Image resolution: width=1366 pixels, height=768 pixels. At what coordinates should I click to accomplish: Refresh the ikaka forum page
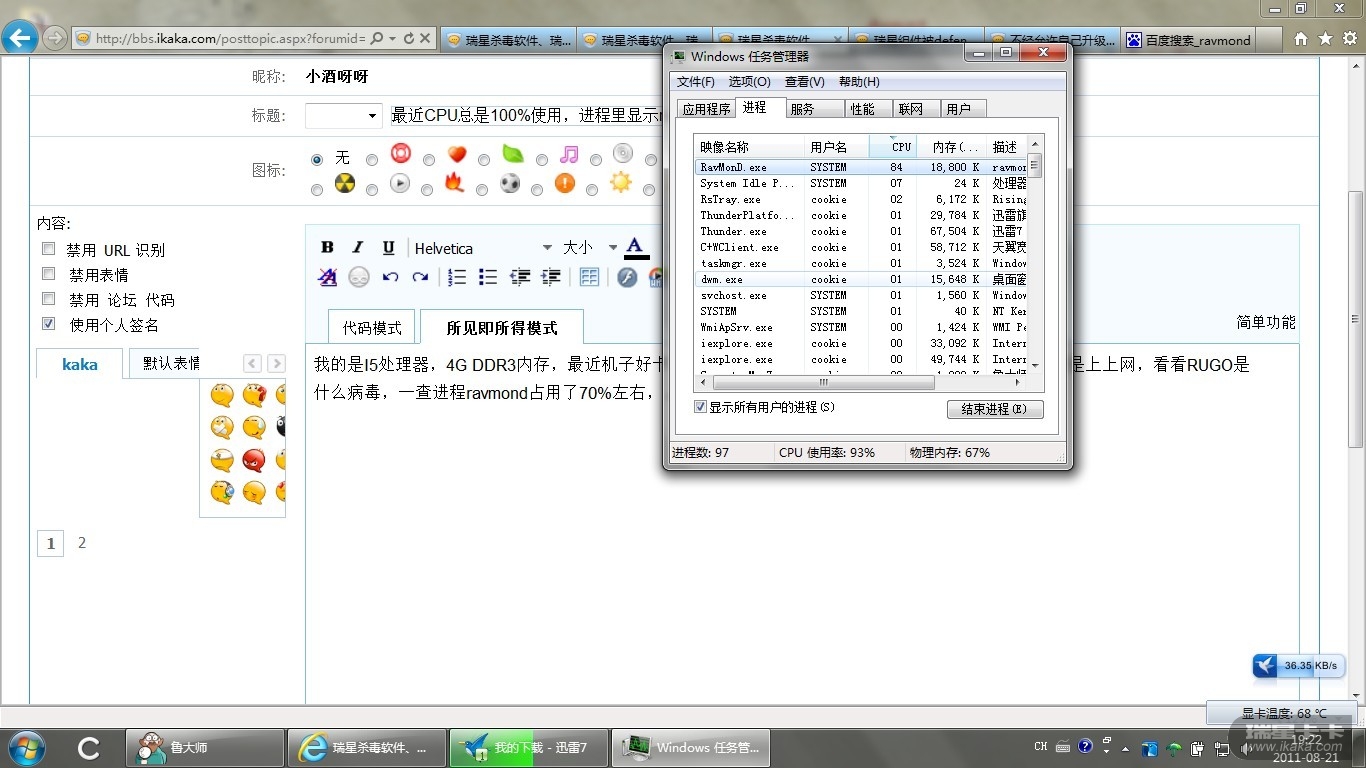click(x=408, y=39)
